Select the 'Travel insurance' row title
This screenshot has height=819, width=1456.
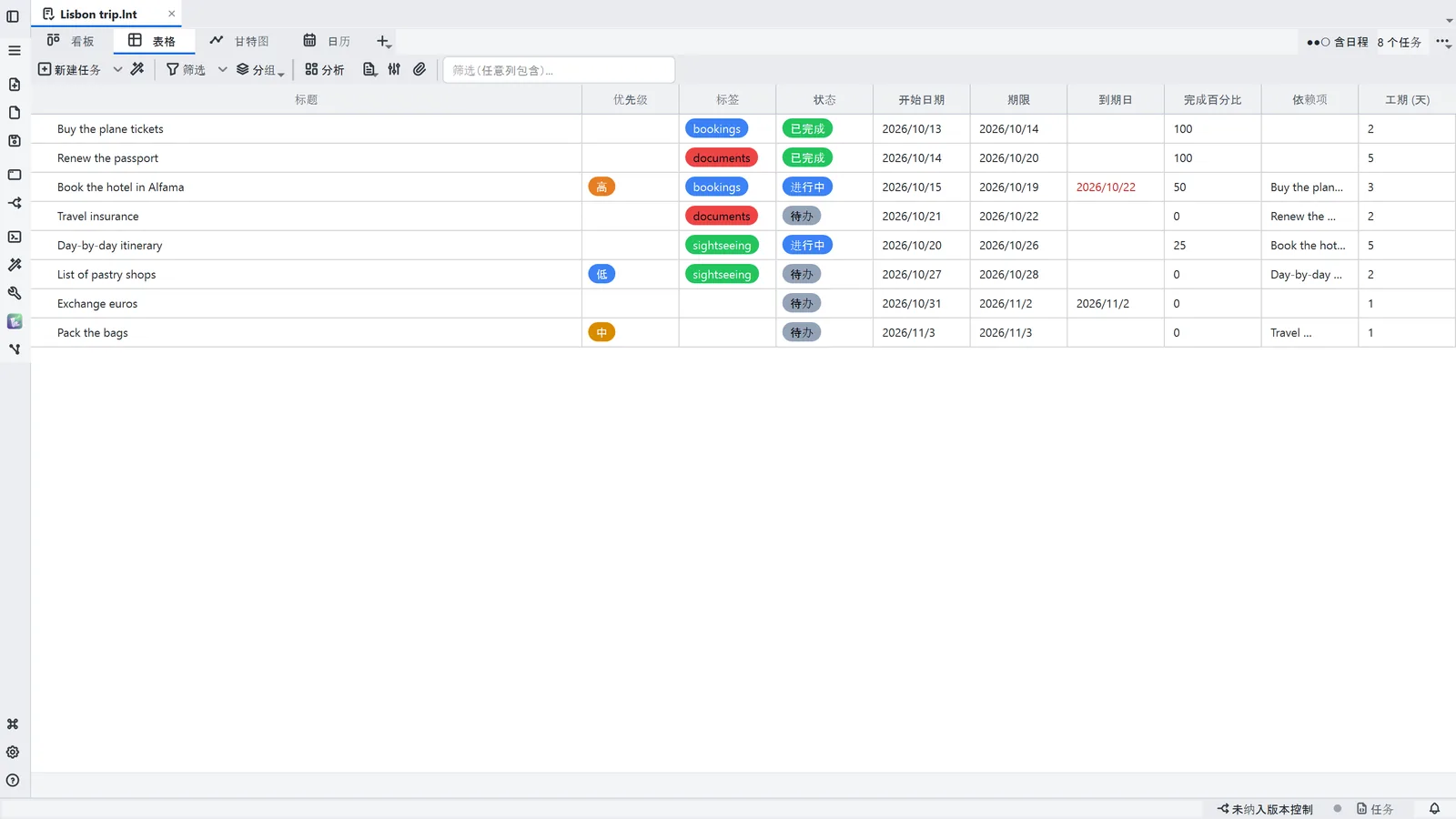pos(98,216)
